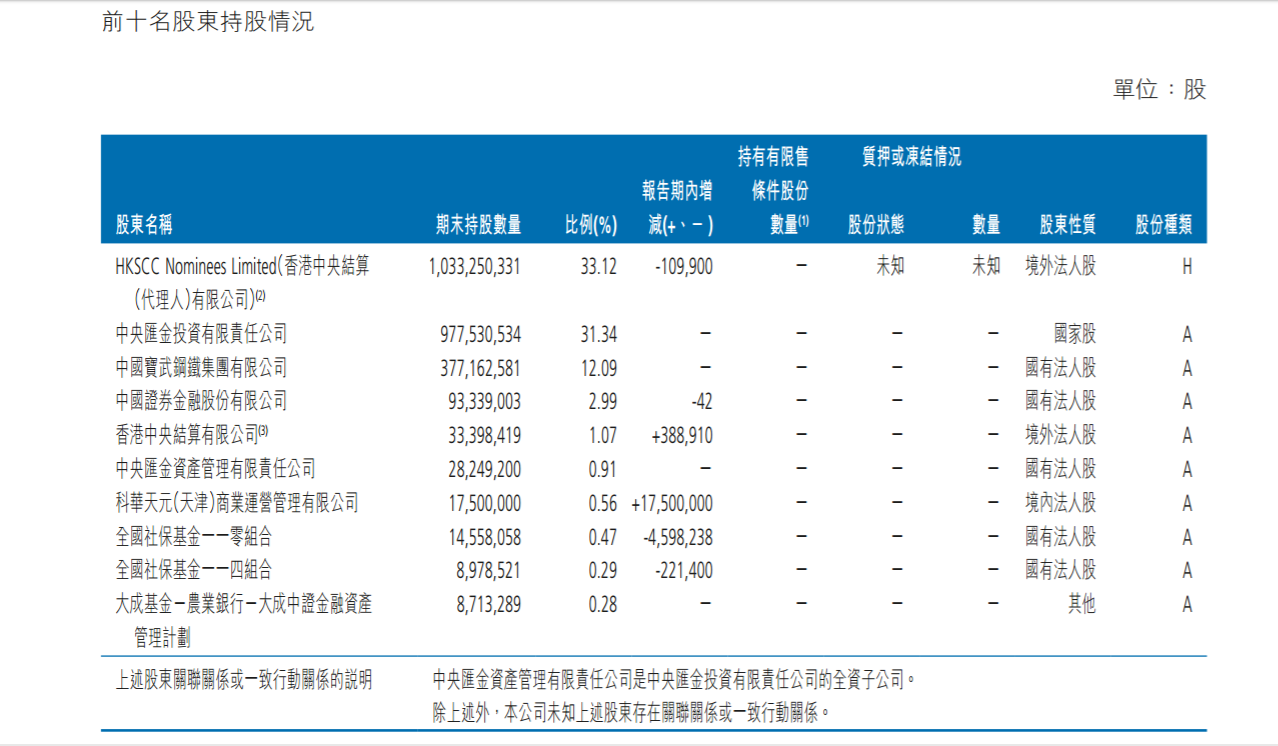
Task: Select the 期末持股數量 column header
Action: pyautogui.click(x=478, y=225)
